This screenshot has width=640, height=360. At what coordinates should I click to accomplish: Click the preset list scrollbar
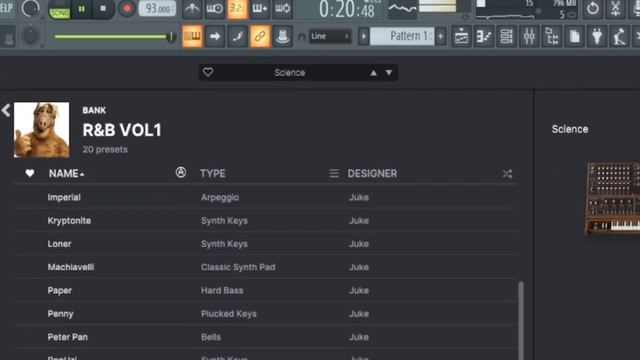[x=521, y=320]
